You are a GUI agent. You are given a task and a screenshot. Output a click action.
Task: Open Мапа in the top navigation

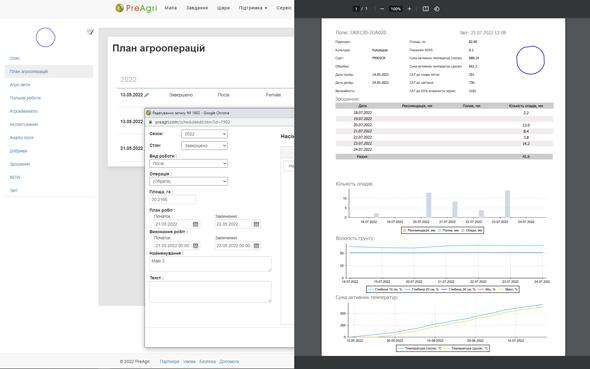[x=170, y=8]
